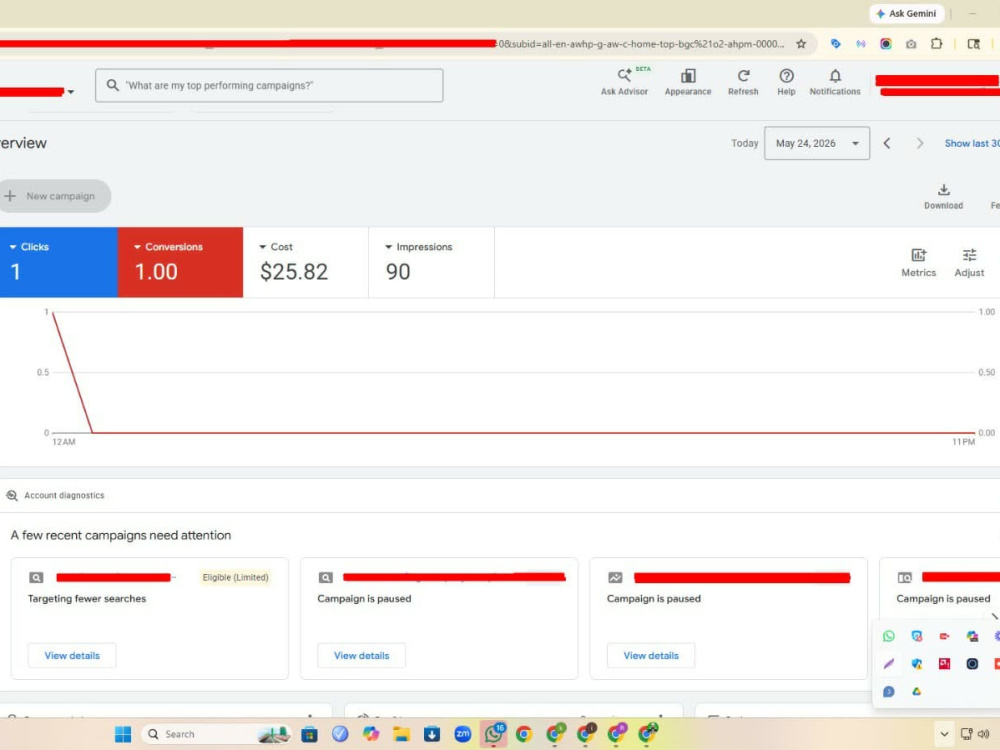Viewport: 1000px width, 750px height.
Task: Click the 90 impressions value
Action: 398,272
